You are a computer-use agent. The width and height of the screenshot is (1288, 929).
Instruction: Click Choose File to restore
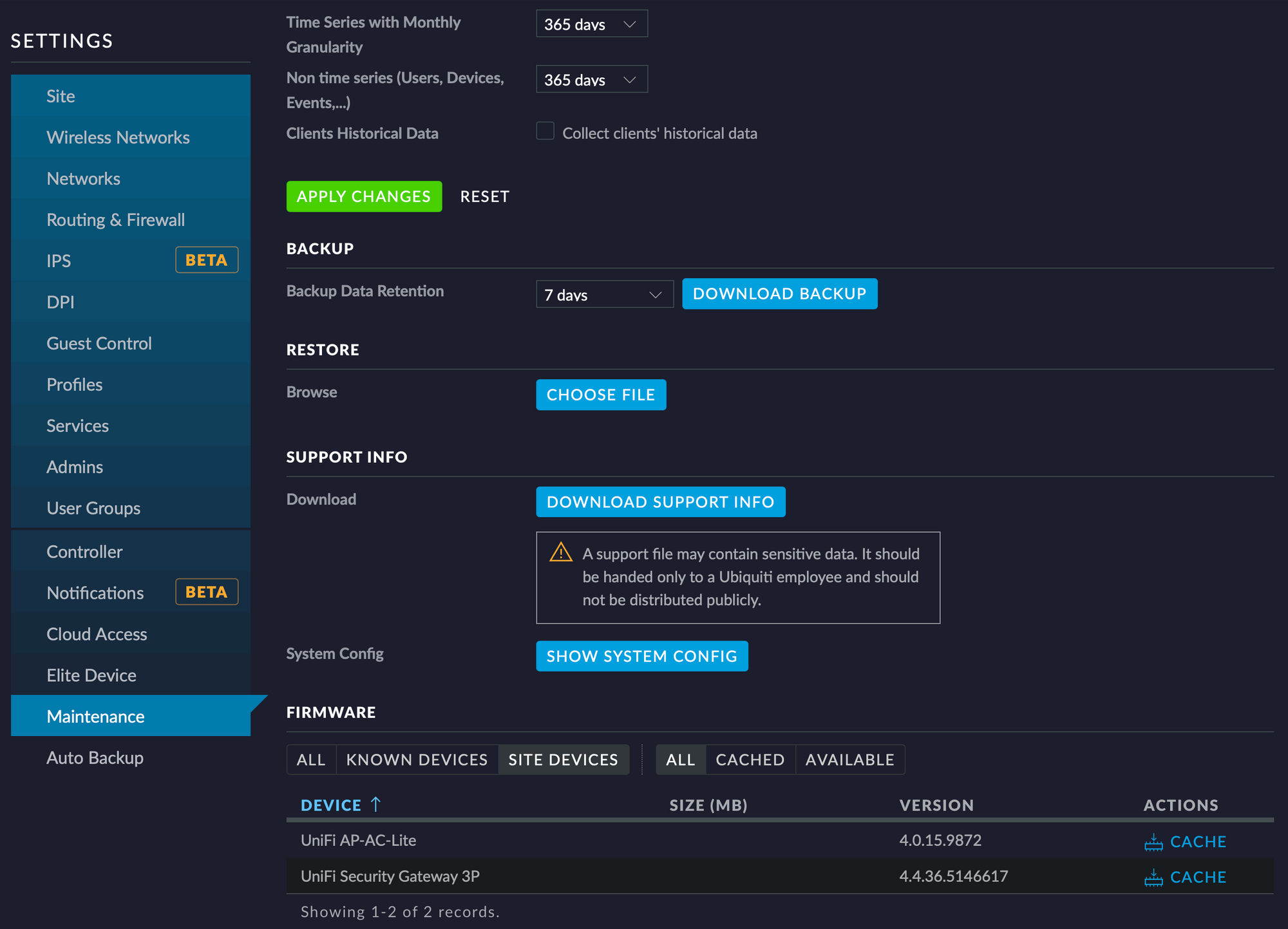(x=600, y=395)
